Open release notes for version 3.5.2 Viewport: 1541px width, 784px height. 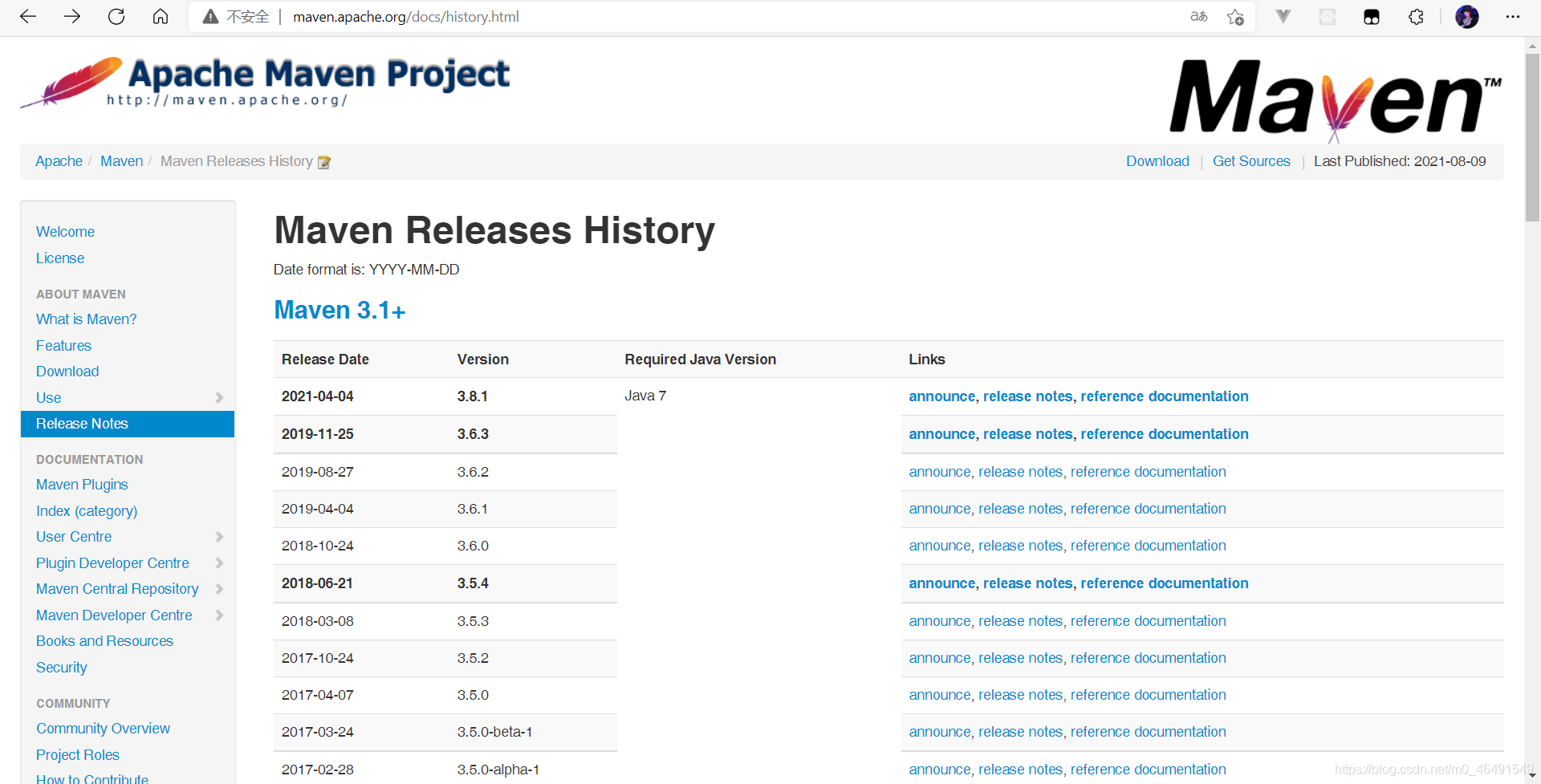1020,658
